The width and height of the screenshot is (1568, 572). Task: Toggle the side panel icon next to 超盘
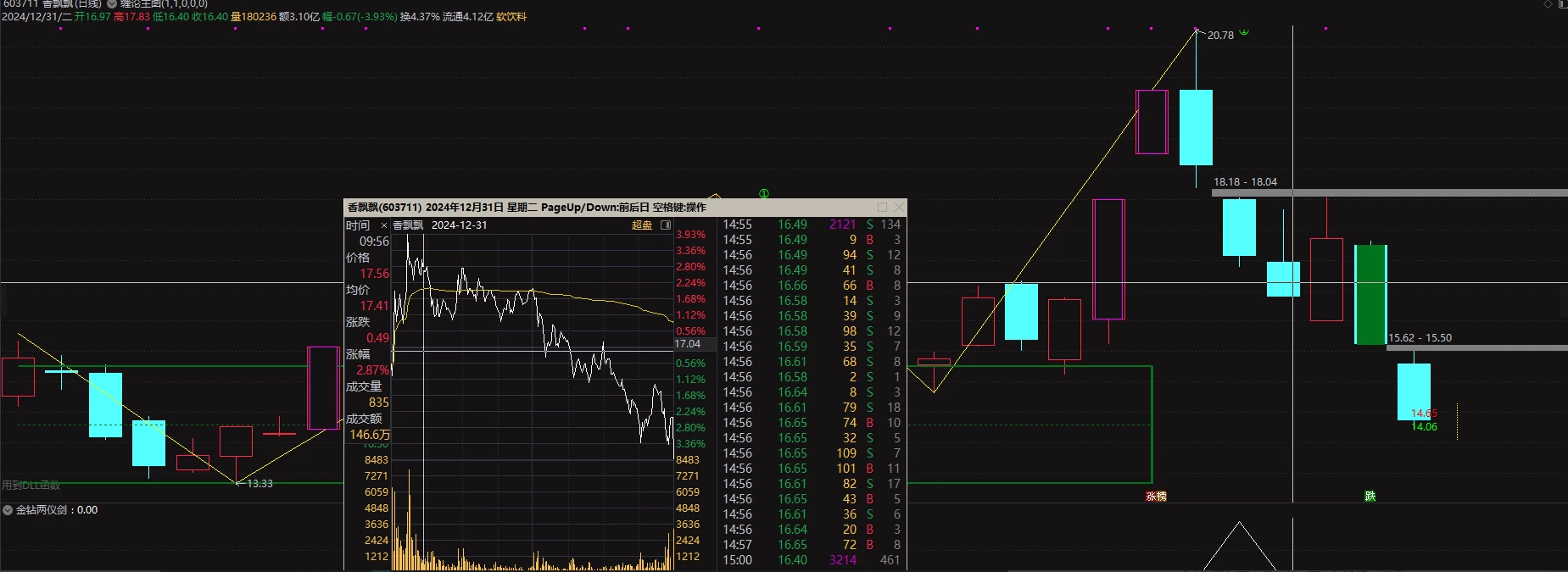pyautogui.click(x=666, y=225)
